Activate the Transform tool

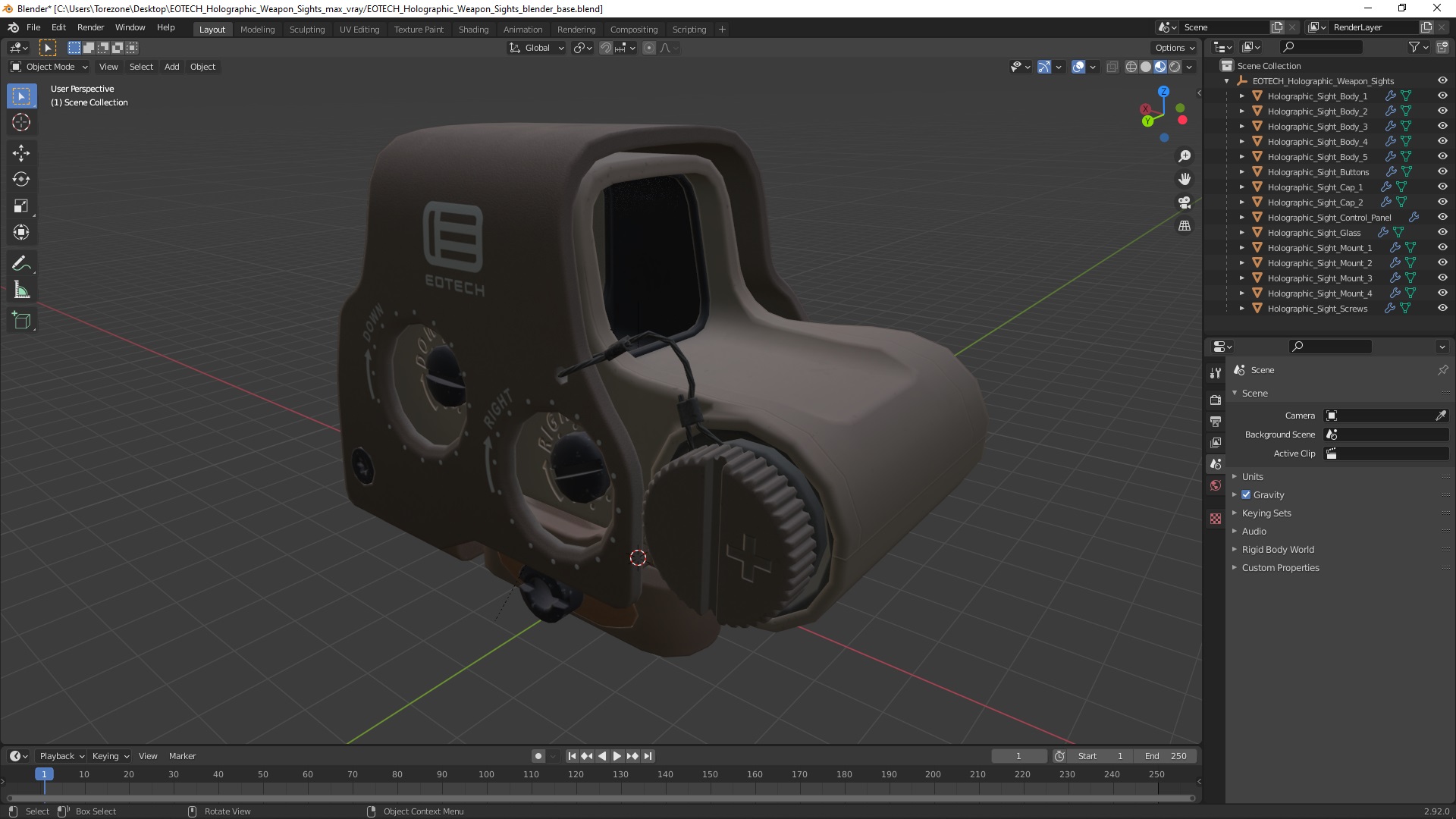click(21, 232)
